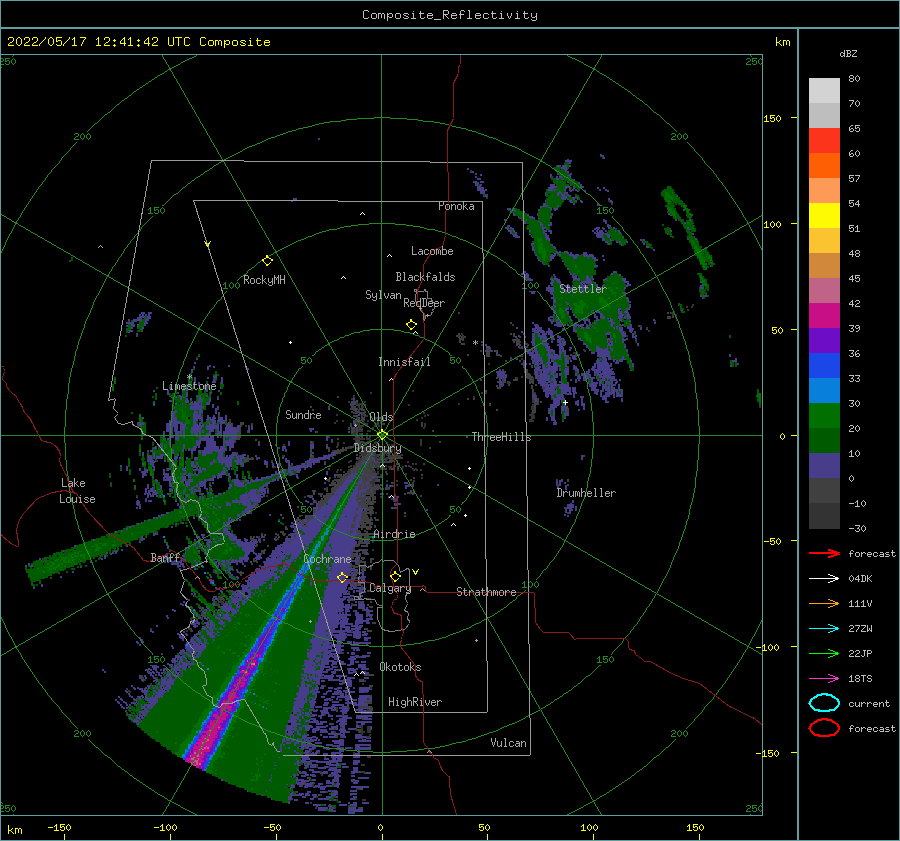Click the ThreeHills city label

pyautogui.click(x=501, y=437)
